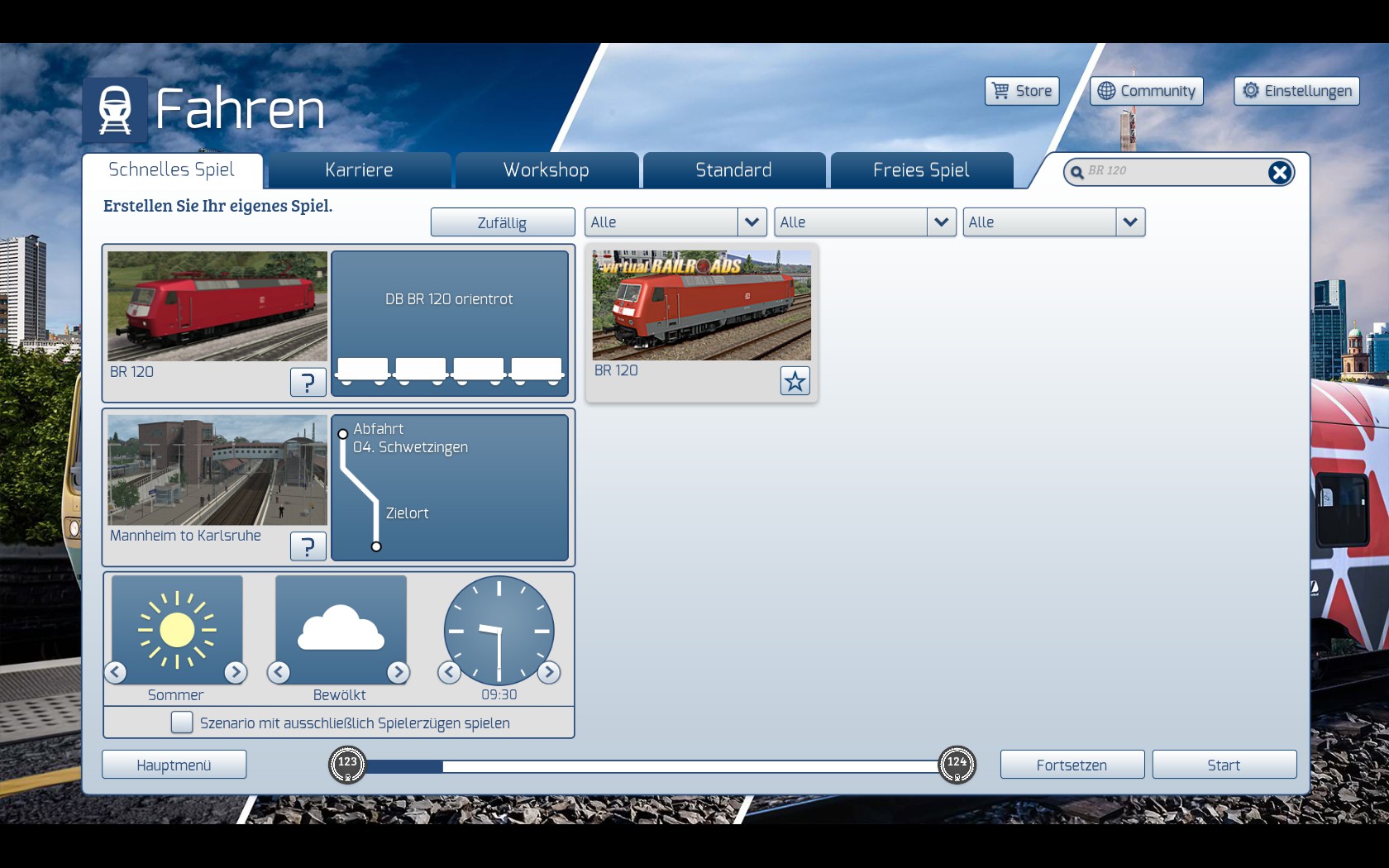Click the Zielort destination entry

(x=408, y=513)
